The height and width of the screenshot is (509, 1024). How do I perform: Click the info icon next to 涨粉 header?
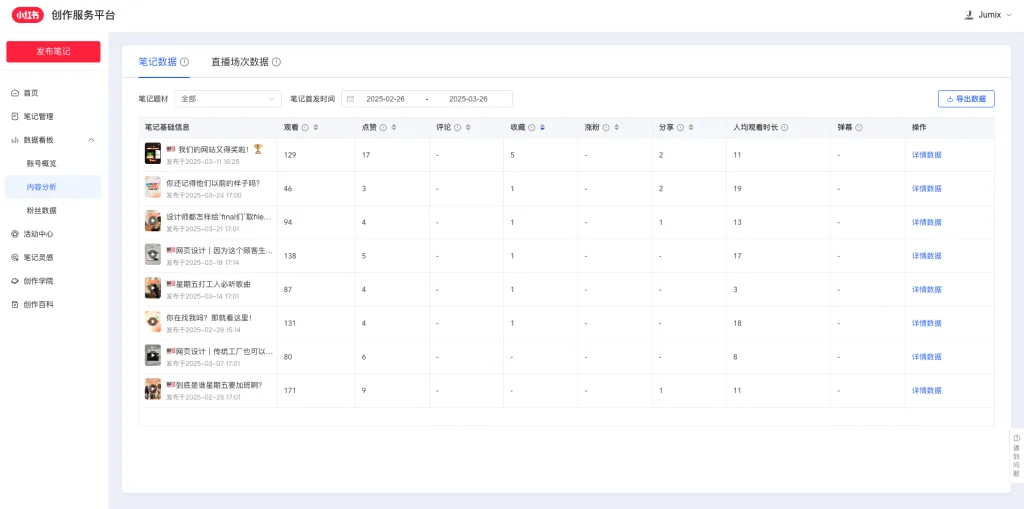tap(606, 127)
